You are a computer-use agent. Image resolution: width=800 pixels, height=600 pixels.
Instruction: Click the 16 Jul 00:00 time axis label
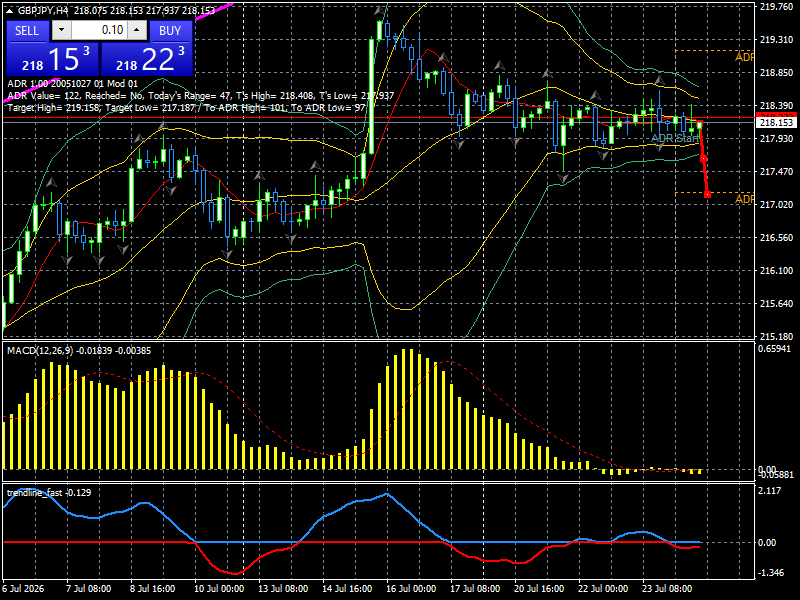coord(411,588)
